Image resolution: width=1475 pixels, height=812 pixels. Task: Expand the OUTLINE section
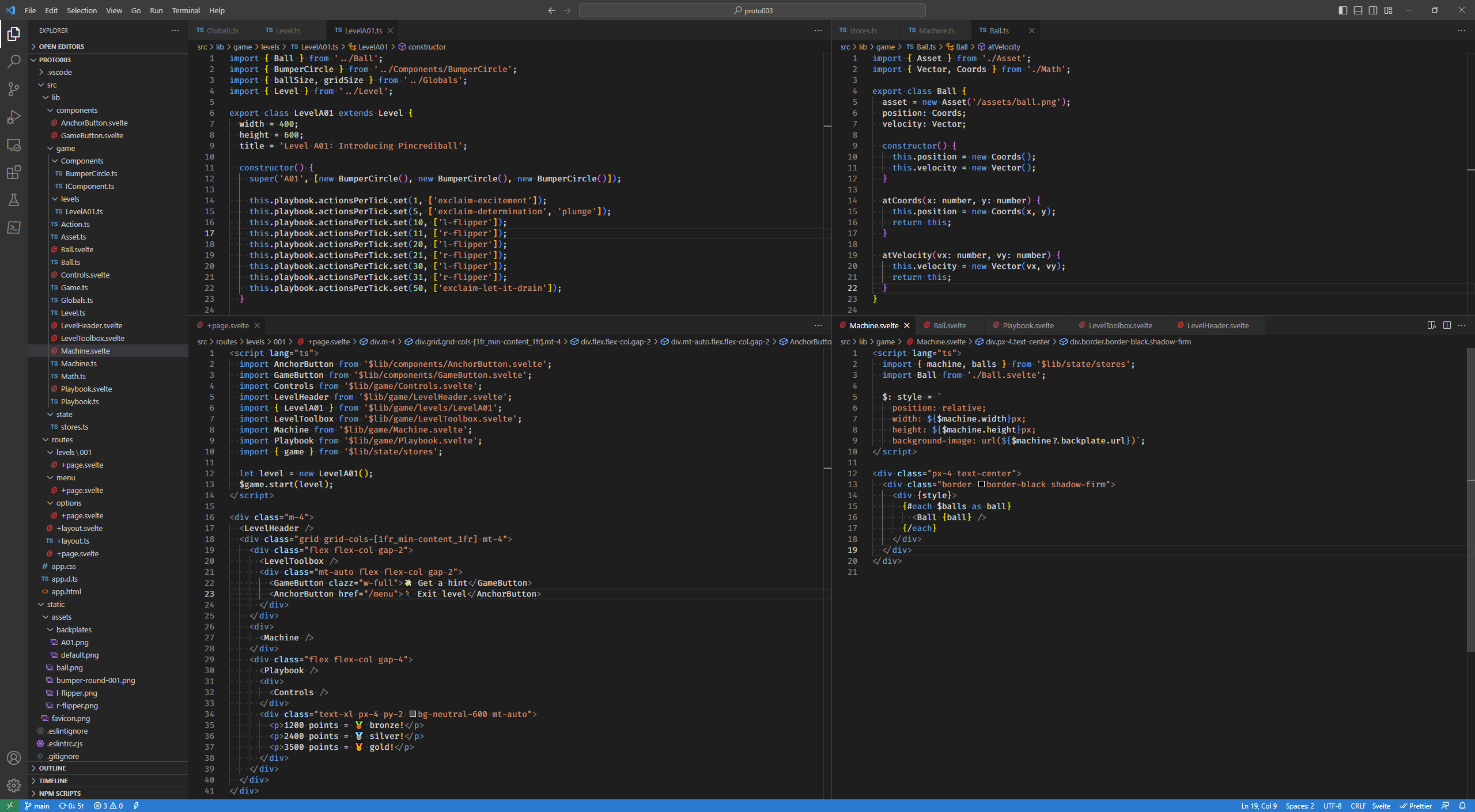(x=108, y=768)
